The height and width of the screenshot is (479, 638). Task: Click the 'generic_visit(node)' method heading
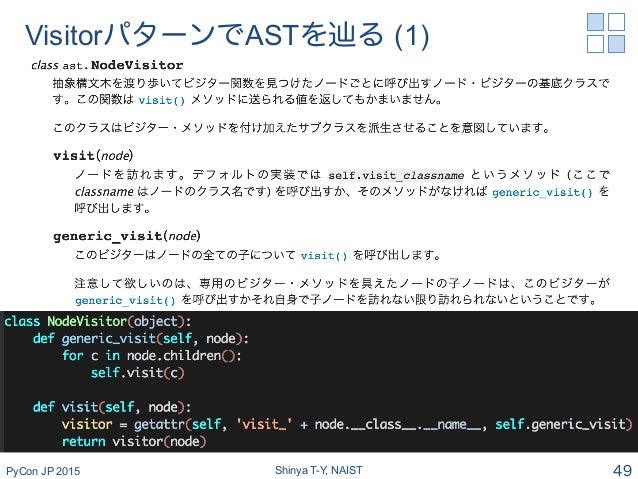(127, 236)
